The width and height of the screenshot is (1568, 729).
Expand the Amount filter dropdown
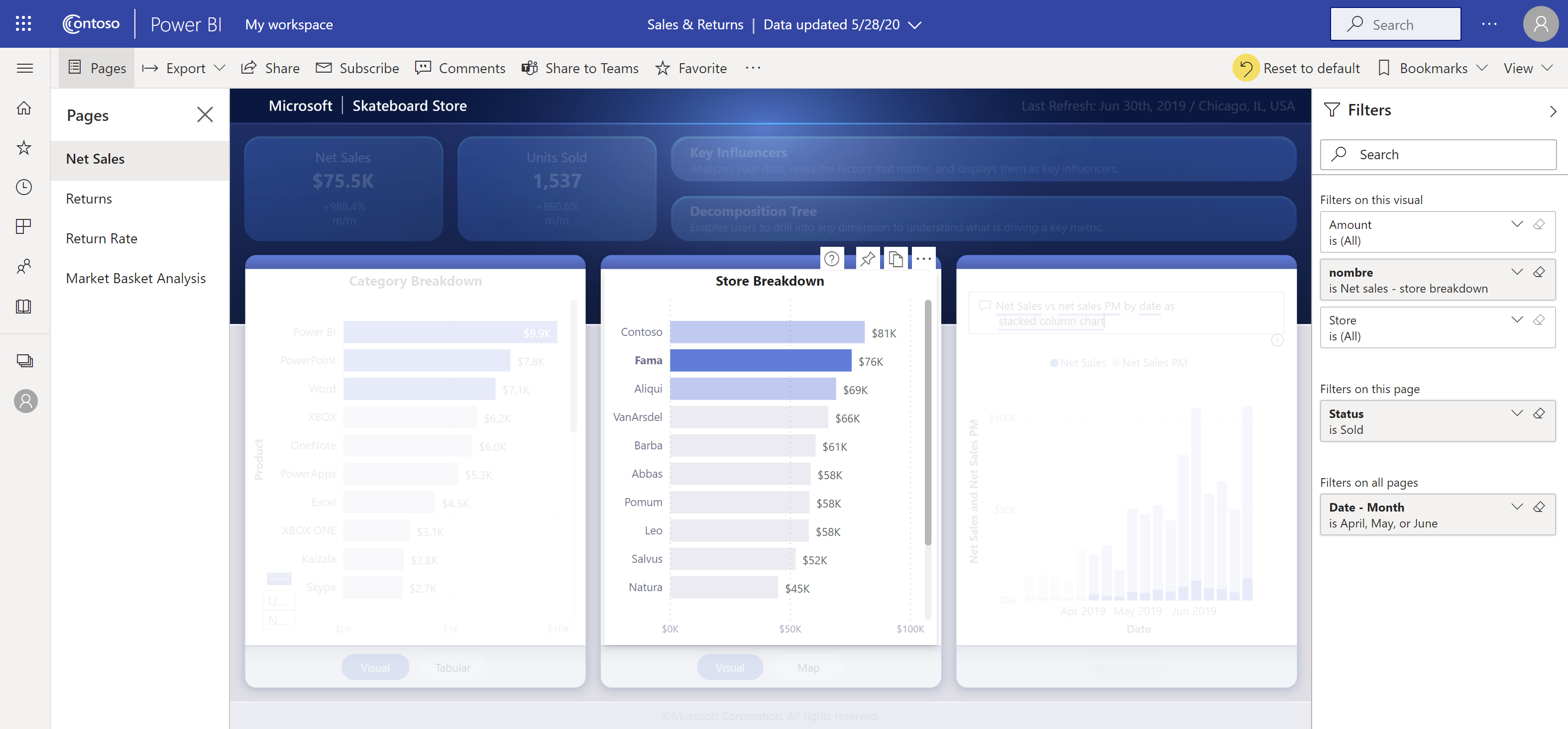1517,224
